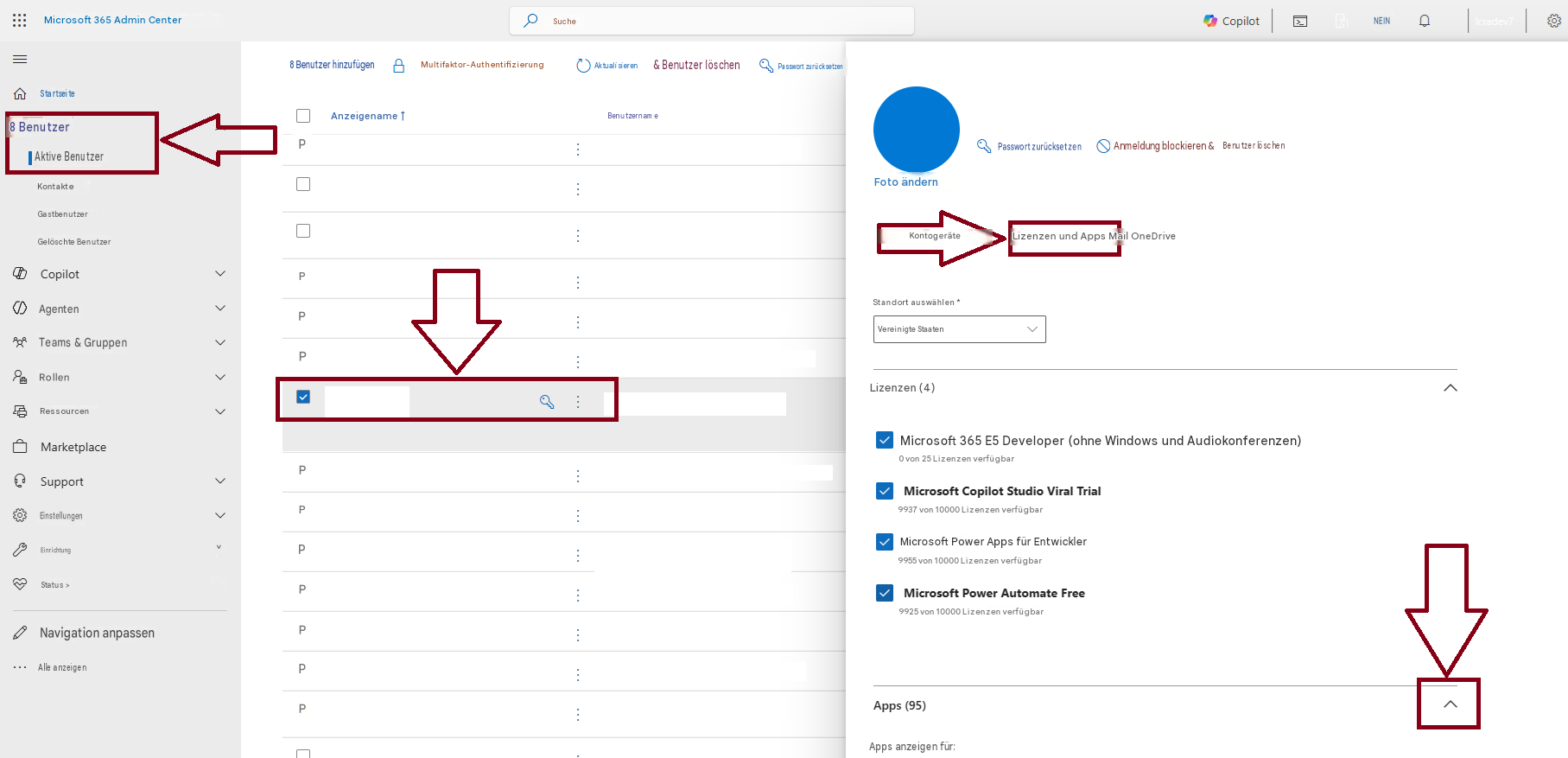This screenshot has height=758, width=1568.
Task: Click into the Suche search box
Action: click(x=712, y=21)
